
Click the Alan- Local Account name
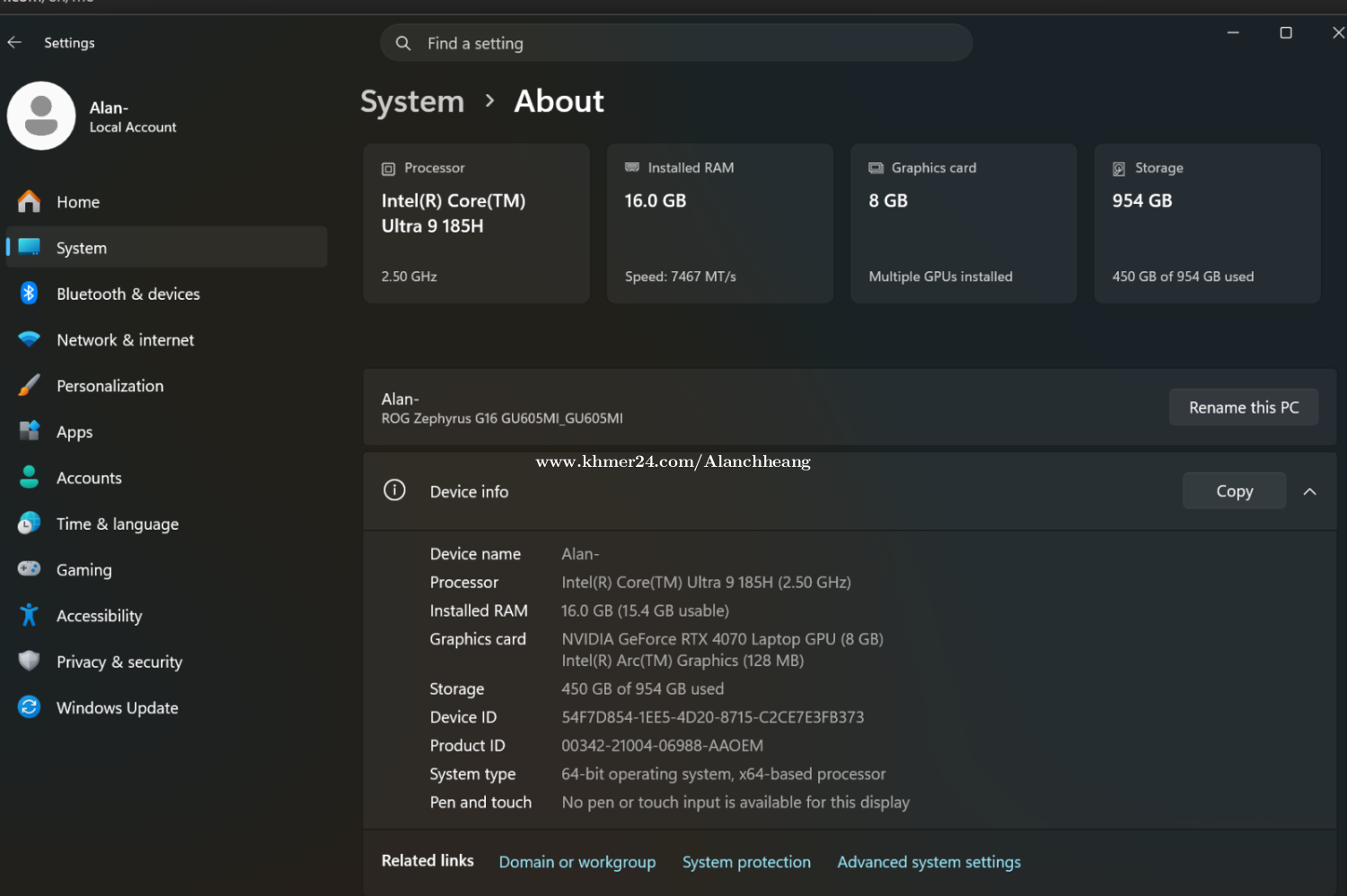tap(133, 117)
